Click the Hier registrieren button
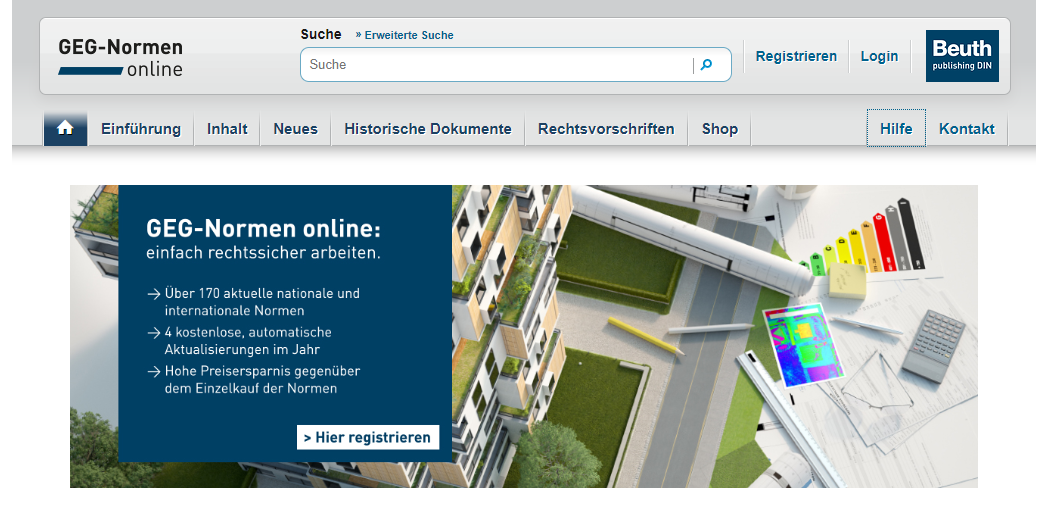Screen dimensions: 1052x511 (x=368, y=437)
